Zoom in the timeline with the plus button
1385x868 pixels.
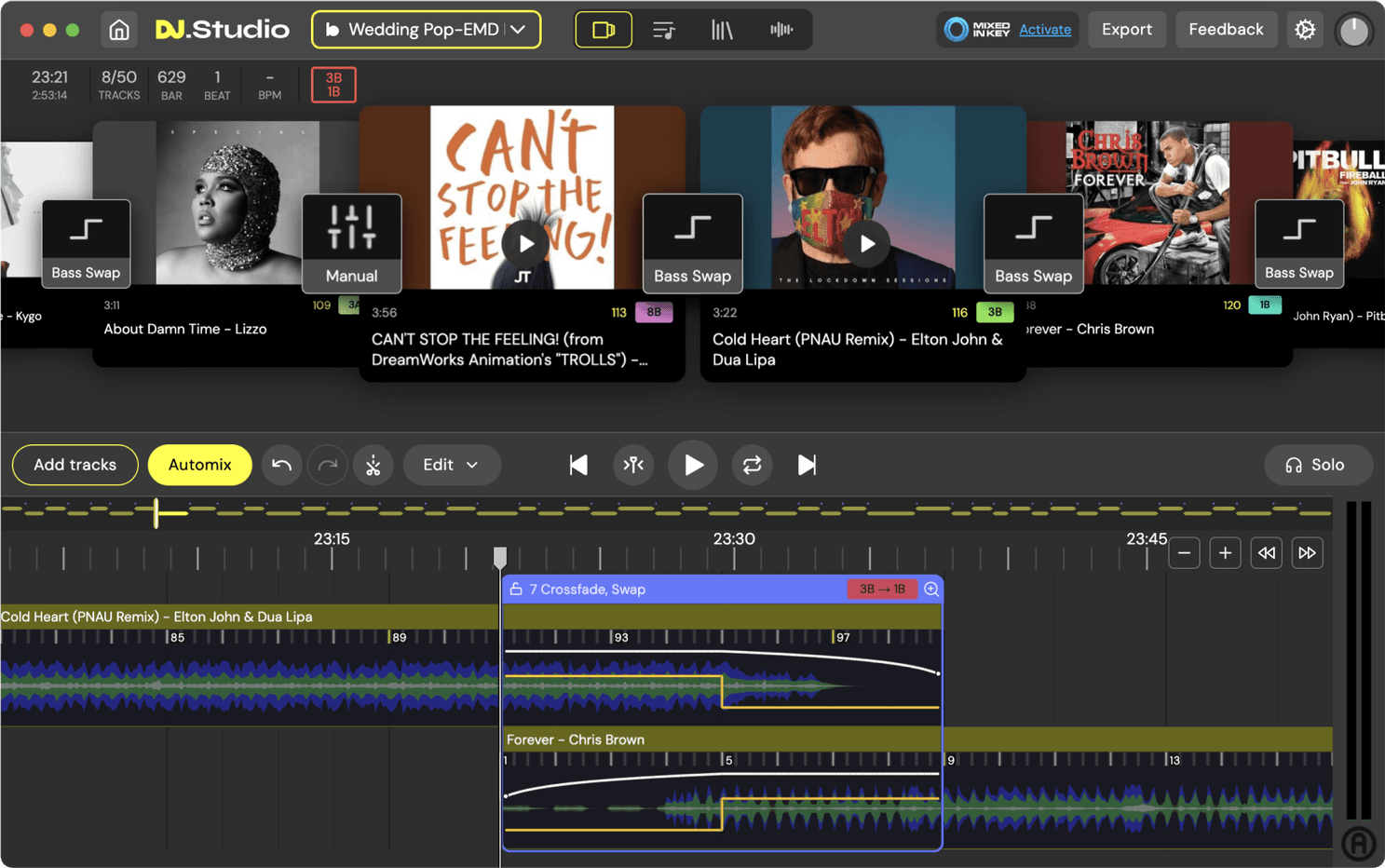point(1225,553)
